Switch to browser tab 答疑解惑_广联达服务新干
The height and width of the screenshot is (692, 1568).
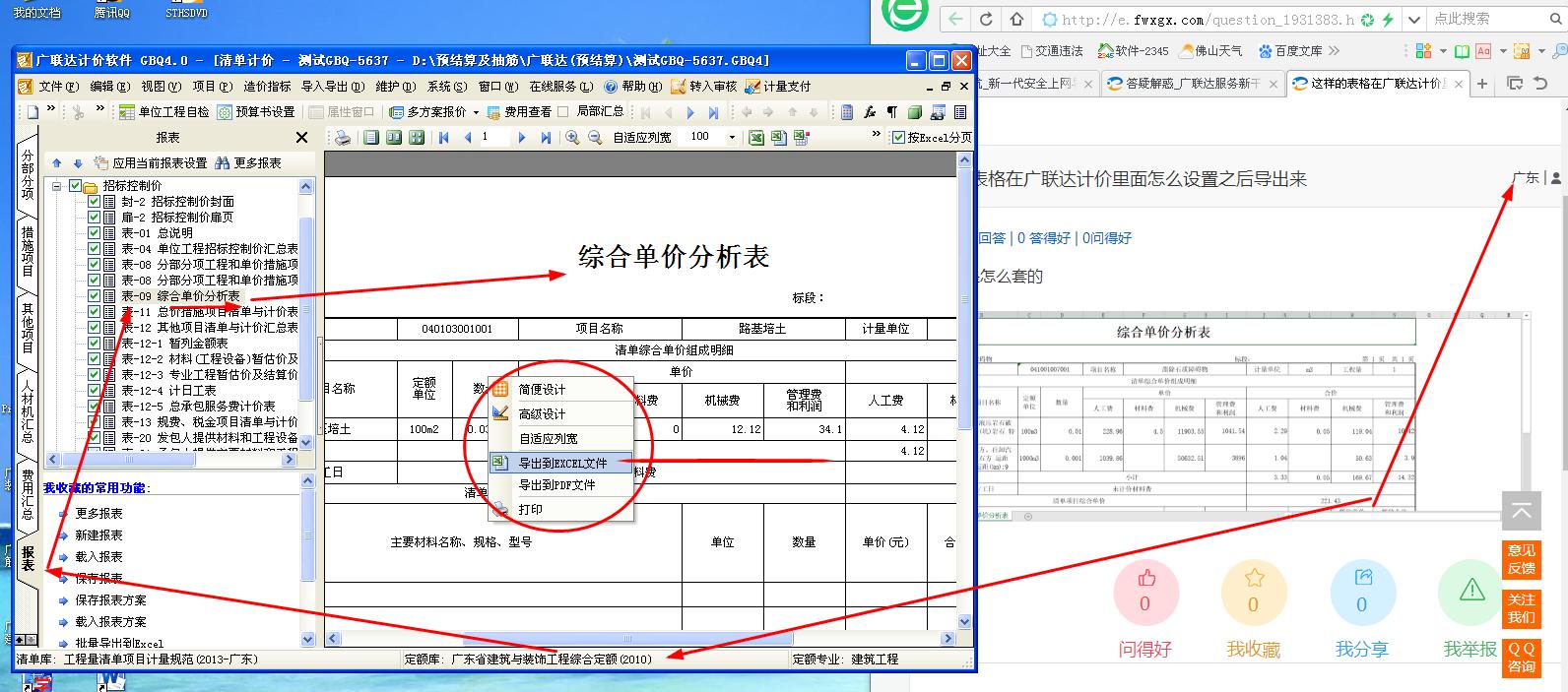(1195, 84)
